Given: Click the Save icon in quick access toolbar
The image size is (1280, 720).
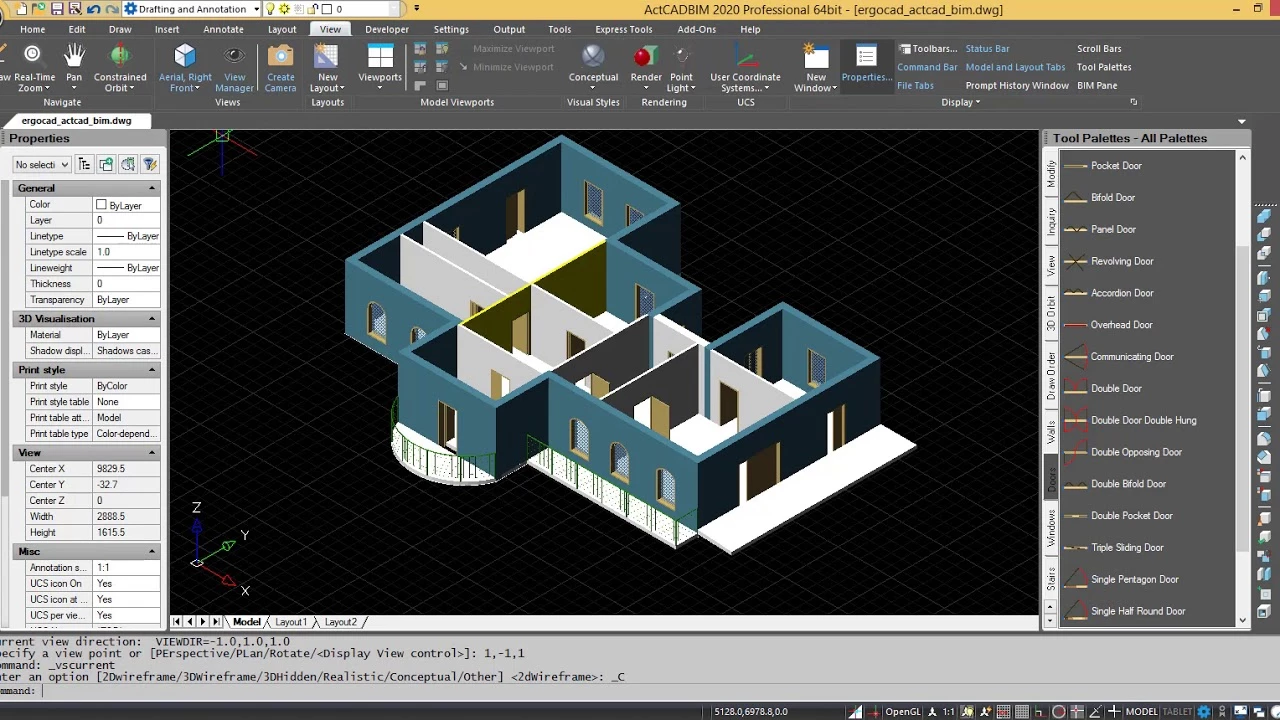Looking at the screenshot, I should 58,9.
